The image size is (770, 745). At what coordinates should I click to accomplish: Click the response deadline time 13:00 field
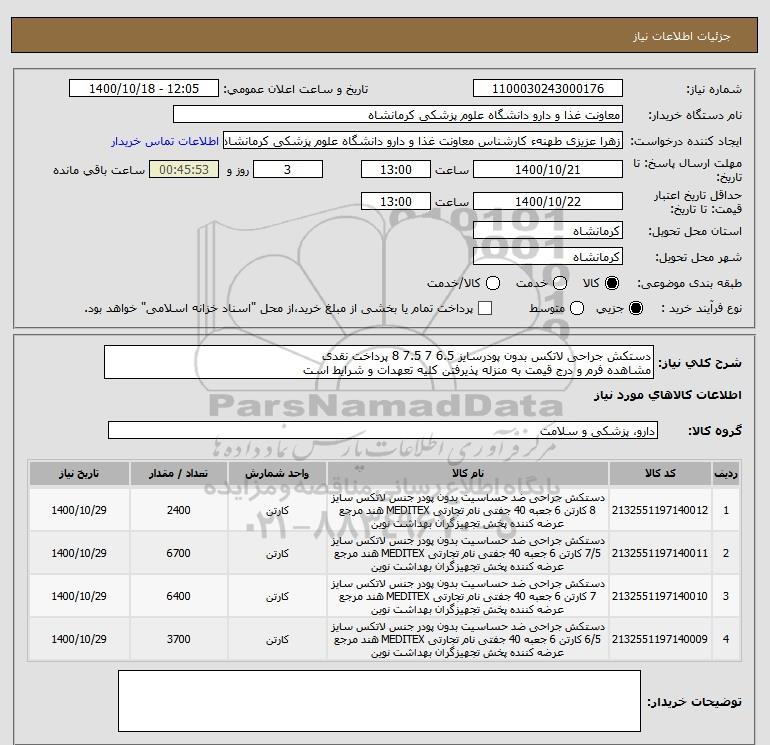[396, 170]
